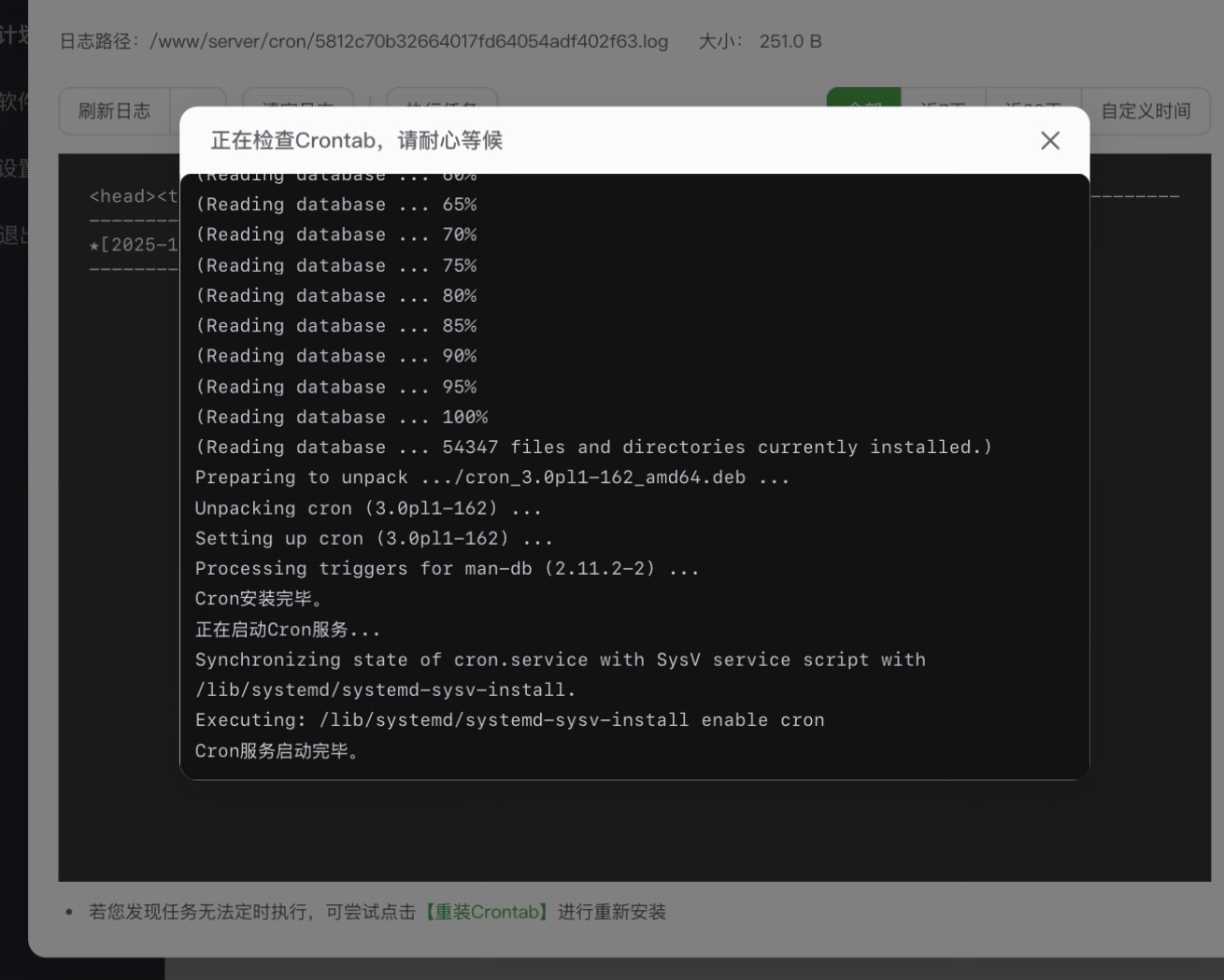The width and height of the screenshot is (1224, 980).
Task: Click the partially hidden 清空日志 button
Action: click(297, 98)
